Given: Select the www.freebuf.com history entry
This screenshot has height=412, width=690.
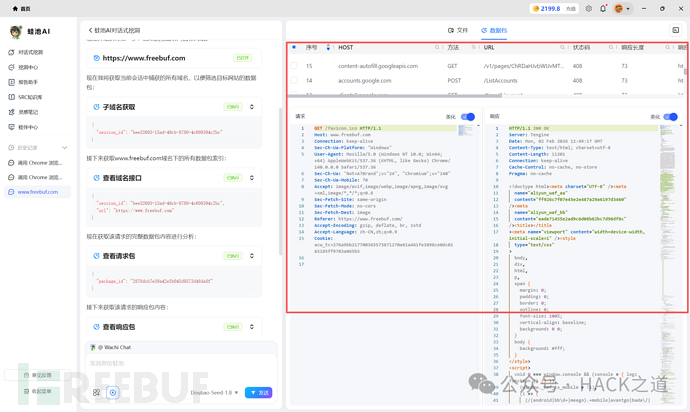Looking at the screenshot, I should click(x=37, y=192).
